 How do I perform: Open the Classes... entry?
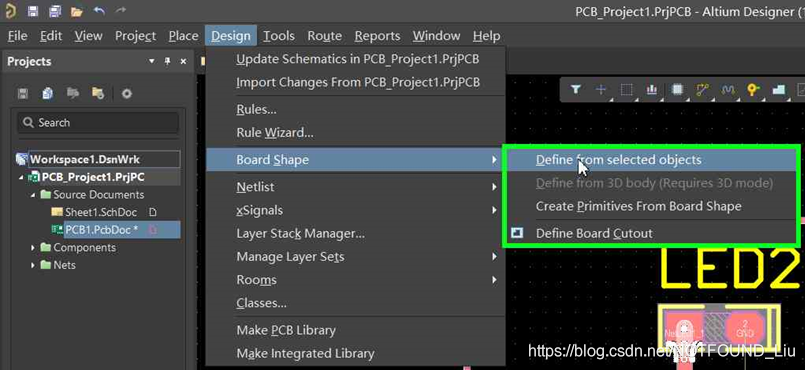356,303
